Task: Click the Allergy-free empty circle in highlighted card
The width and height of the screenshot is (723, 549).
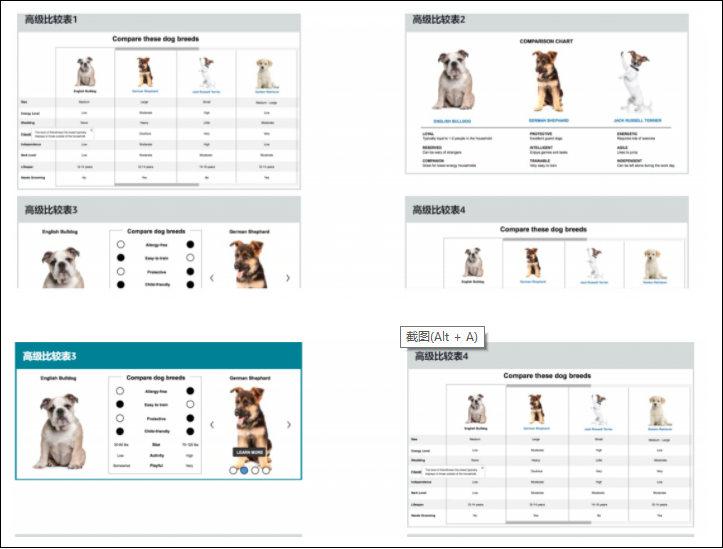Action: (x=120, y=392)
